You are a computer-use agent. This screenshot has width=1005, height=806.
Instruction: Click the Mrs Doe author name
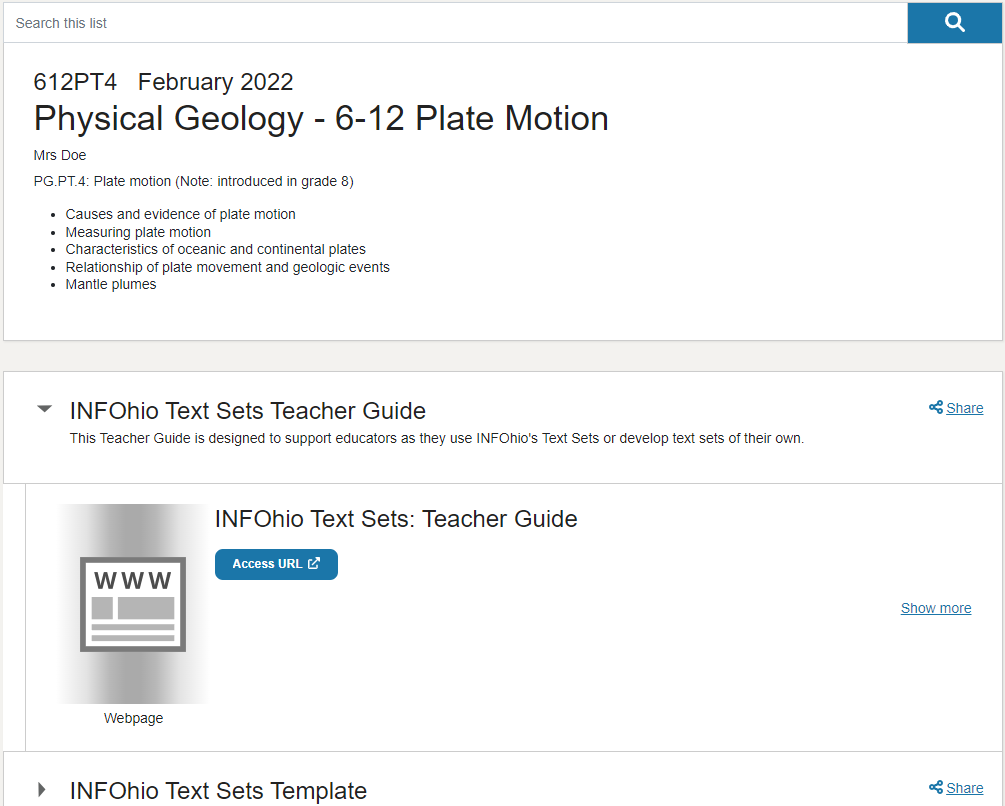coord(60,155)
